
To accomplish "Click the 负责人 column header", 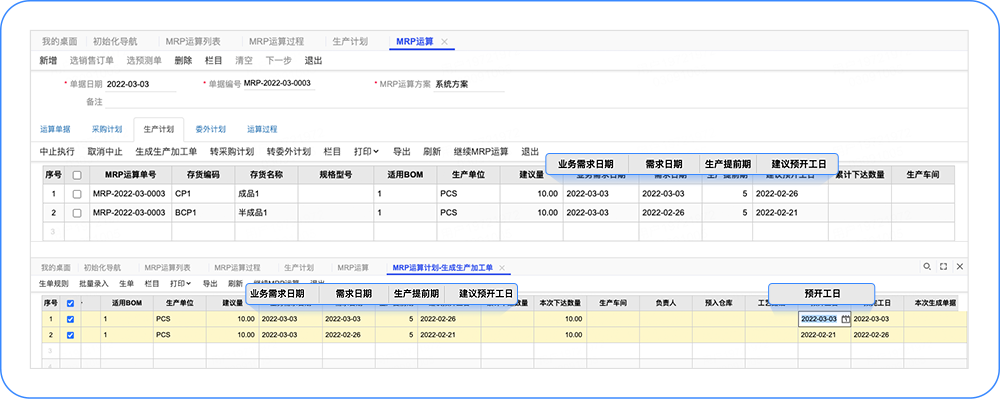I will click(x=666, y=303).
